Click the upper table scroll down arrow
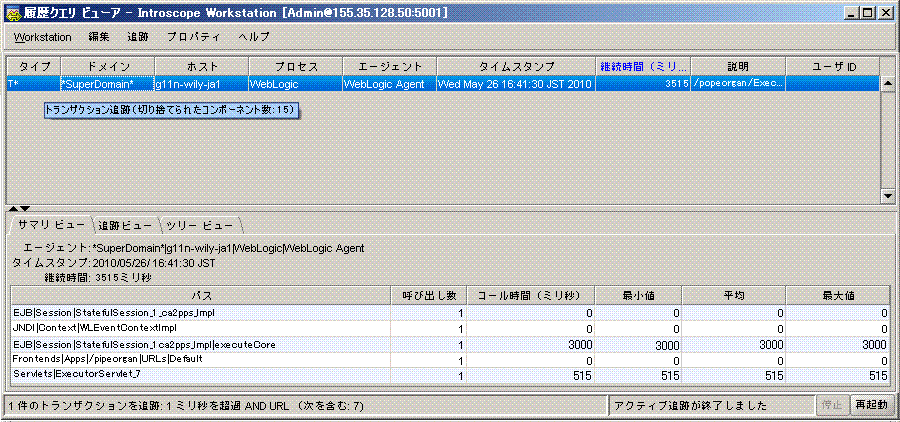Viewport: 900px width, 422px height. 887,196
